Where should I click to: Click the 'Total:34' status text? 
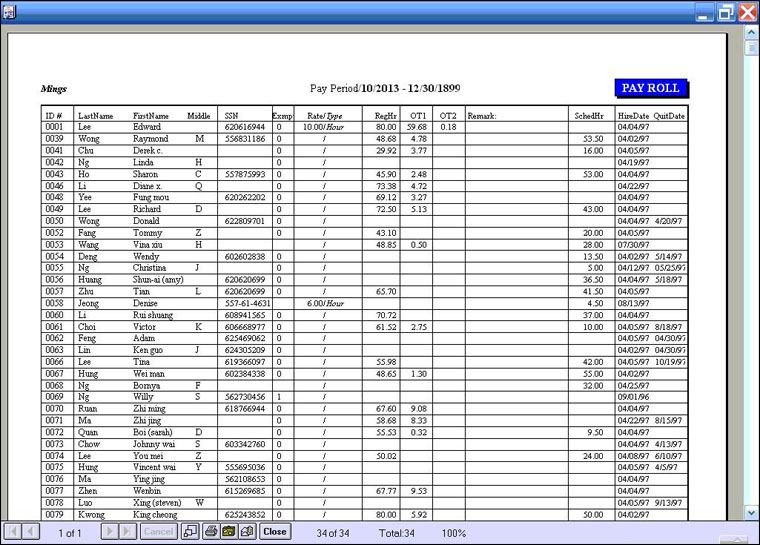coord(396,533)
